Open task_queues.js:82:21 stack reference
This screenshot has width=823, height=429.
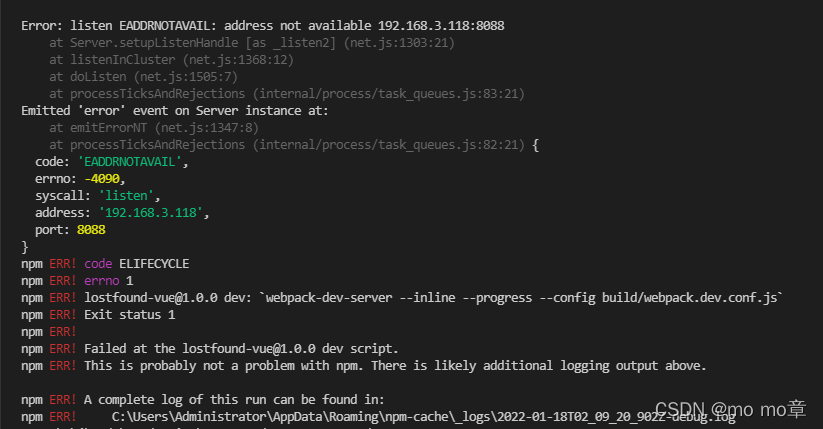[389, 144]
